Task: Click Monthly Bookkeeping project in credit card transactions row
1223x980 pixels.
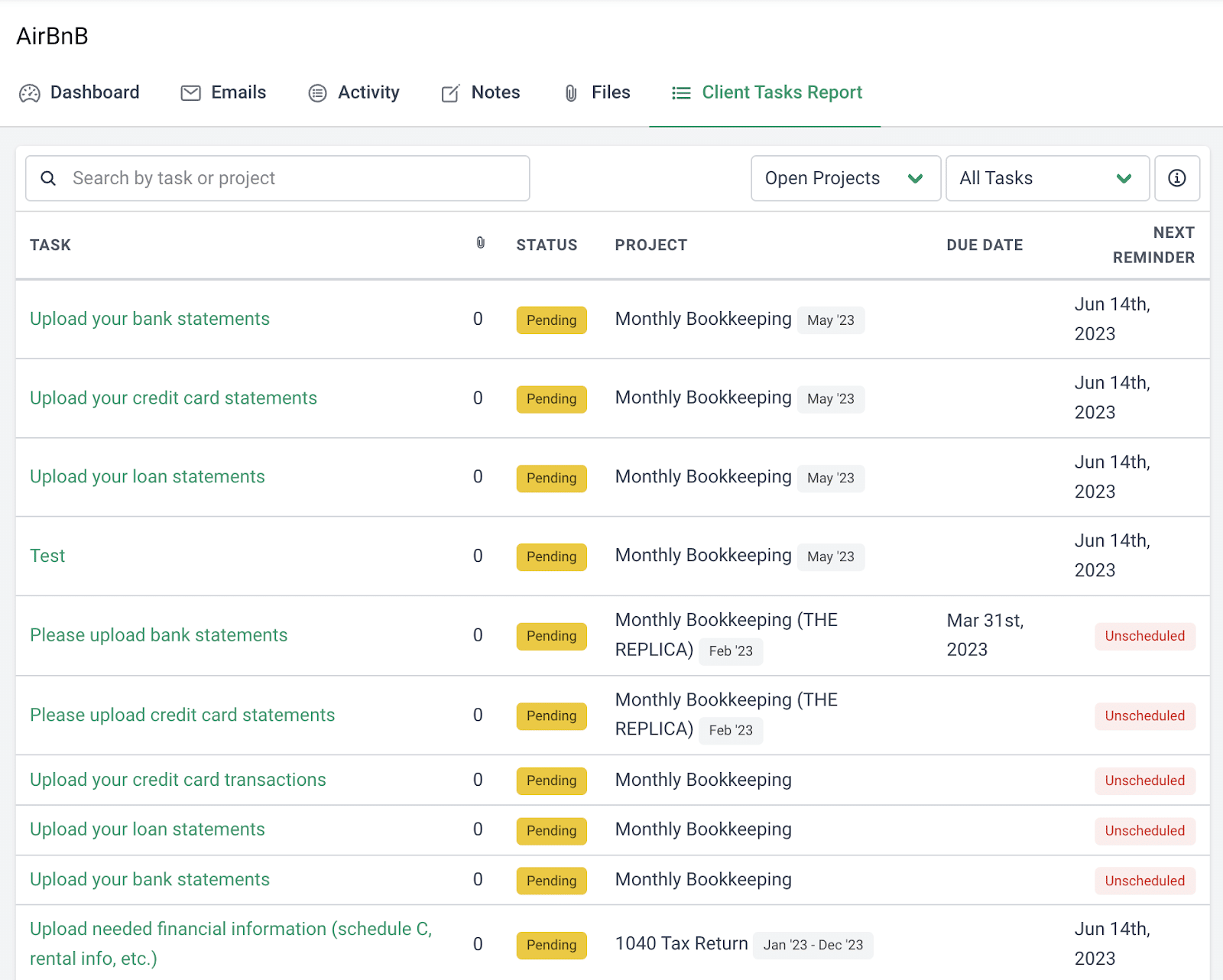Action: 703,780
